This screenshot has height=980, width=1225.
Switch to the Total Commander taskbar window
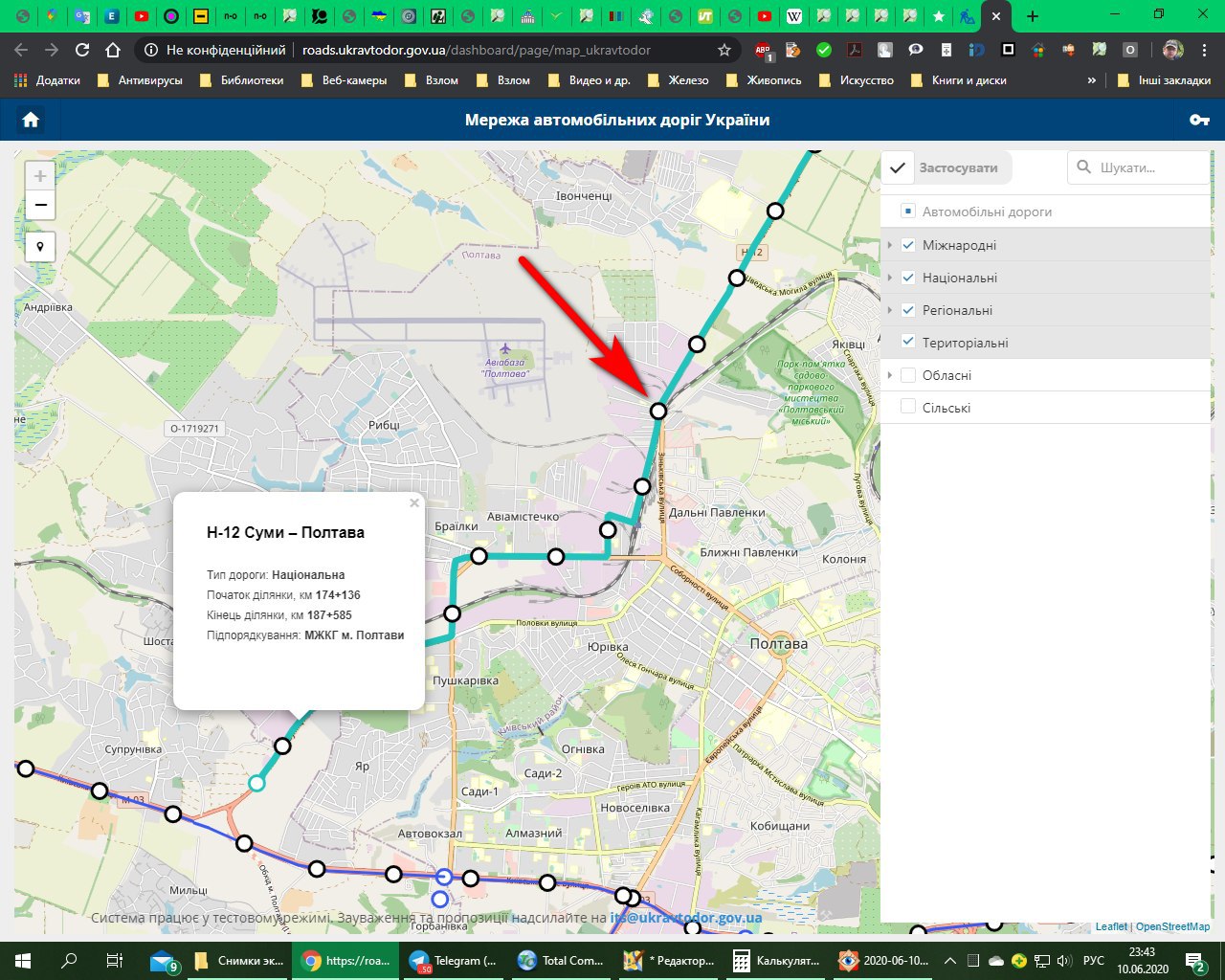(x=561, y=960)
